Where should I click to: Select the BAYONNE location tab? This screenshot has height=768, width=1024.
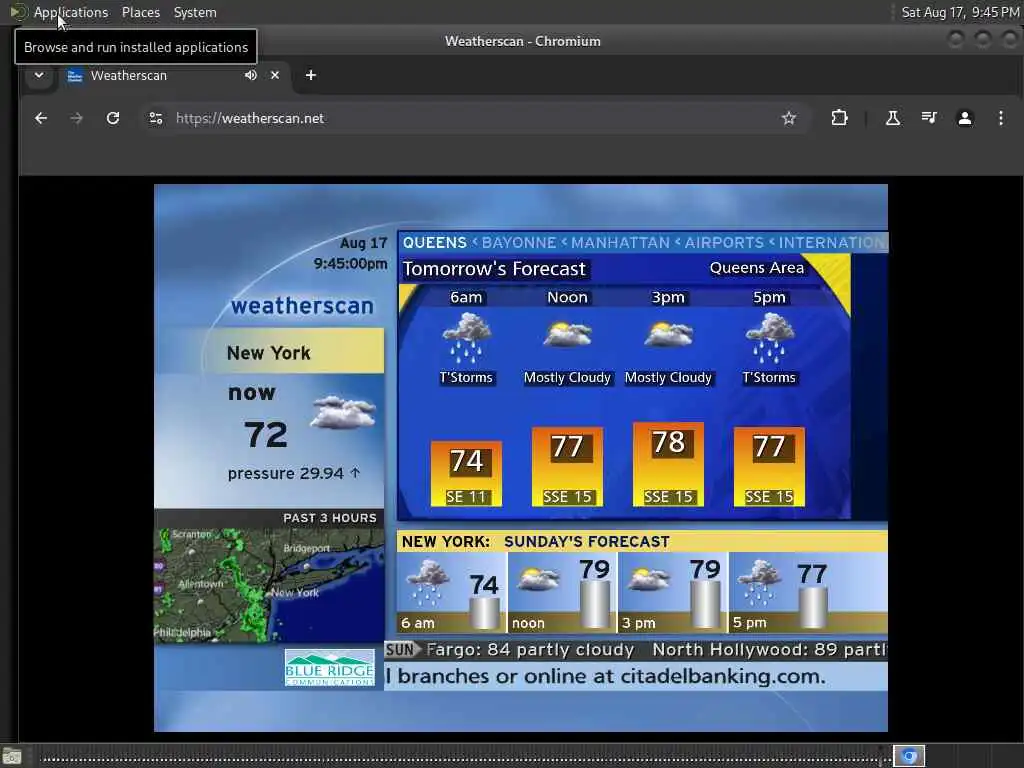click(x=519, y=243)
